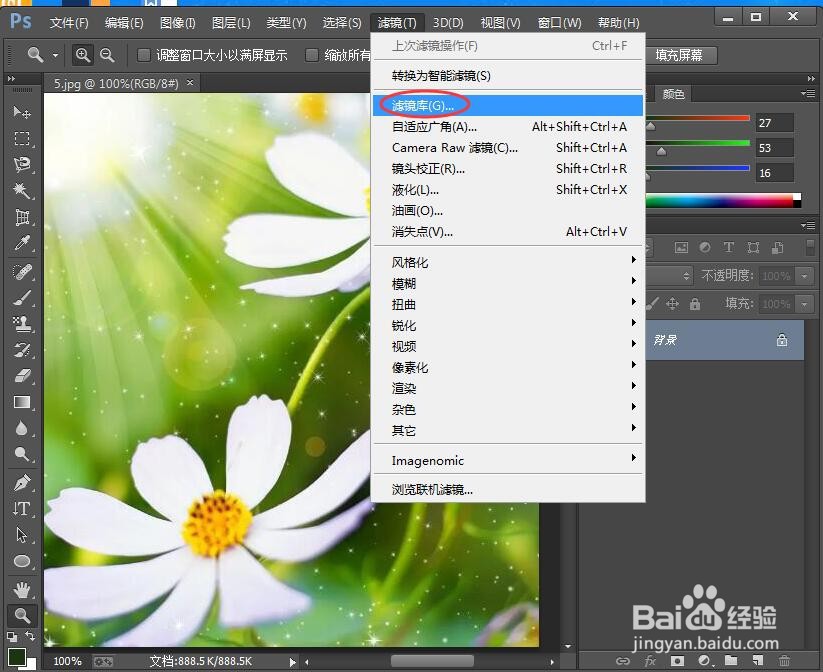Image resolution: width=823 pixels, height=672 pixels.
Task: Select the Clone Stamp tool
Action: (x=22, y=324)
